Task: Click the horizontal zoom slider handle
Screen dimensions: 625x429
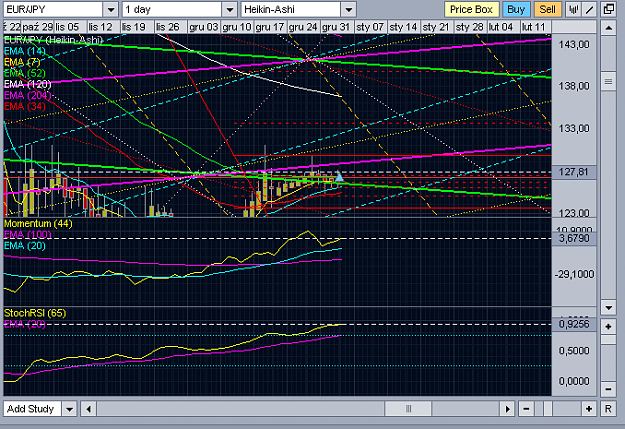Action: [x=548, y=409]
